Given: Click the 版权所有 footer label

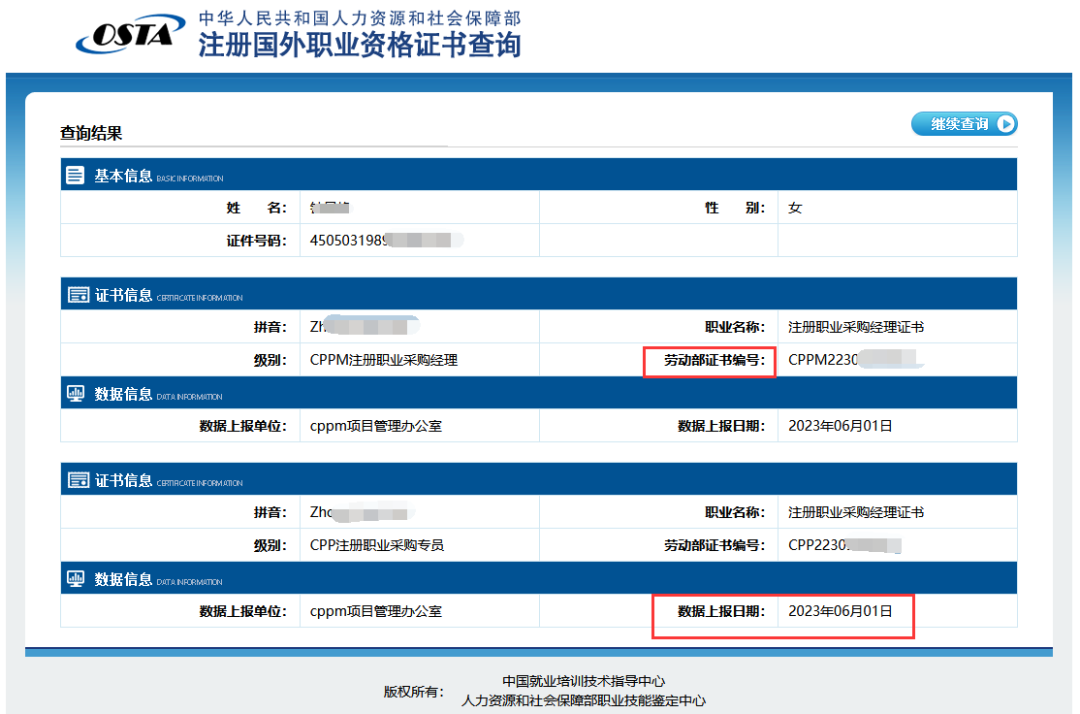Looking at the screenshot, I should [x=413, y=692].
